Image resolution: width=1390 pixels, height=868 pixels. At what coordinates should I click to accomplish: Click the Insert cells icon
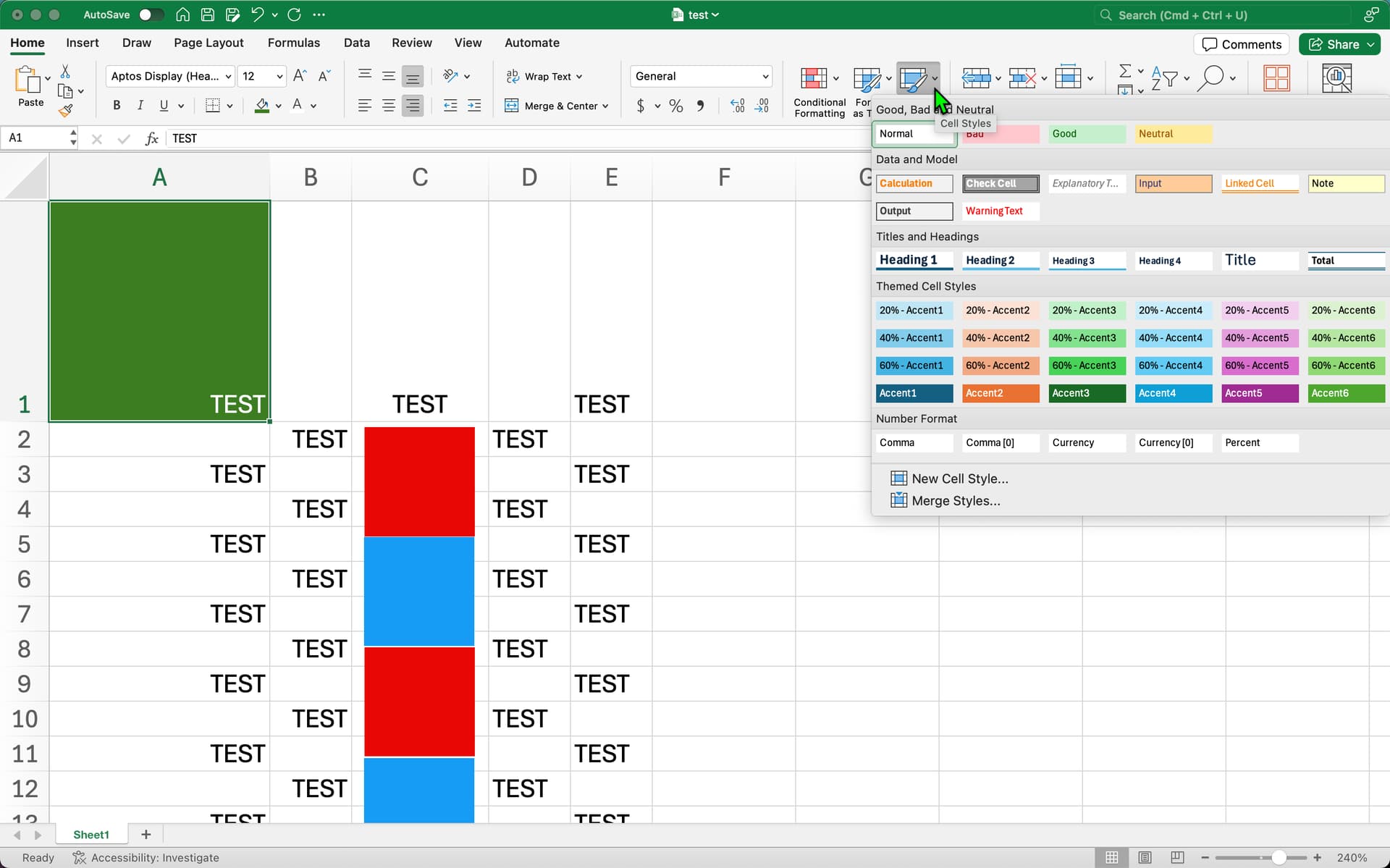click(x=976, y=78)
